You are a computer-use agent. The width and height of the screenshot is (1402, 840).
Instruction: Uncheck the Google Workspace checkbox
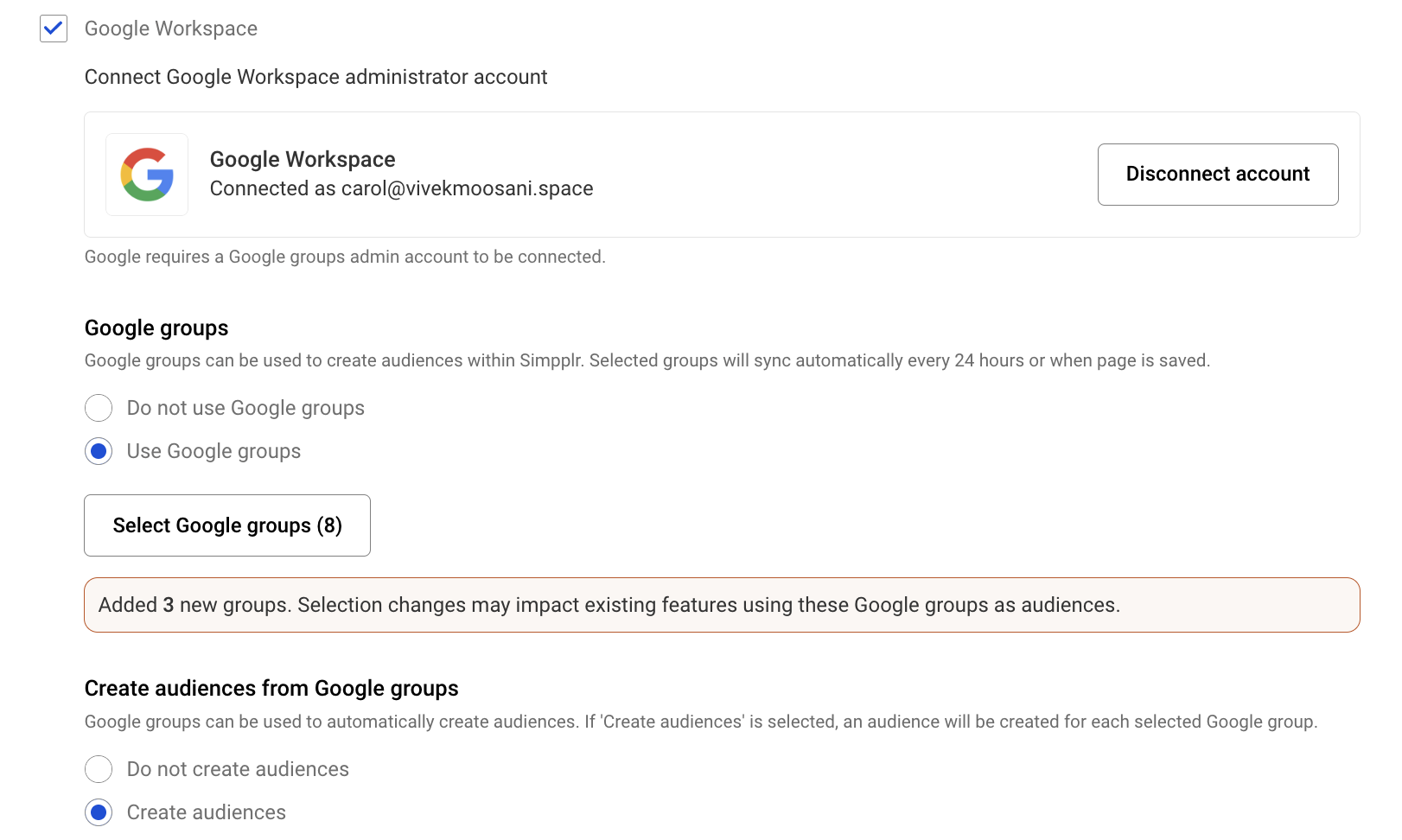(x=54, y=29)
